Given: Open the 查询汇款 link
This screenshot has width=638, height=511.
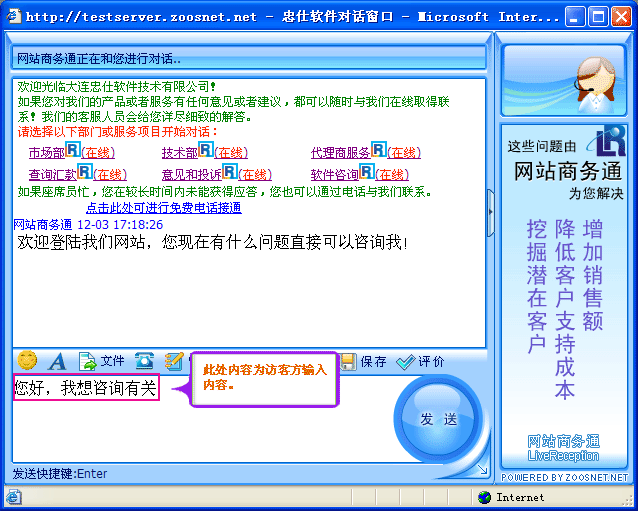Looking at the screenshot, I should pyautogui.click(x=53, y=175).
